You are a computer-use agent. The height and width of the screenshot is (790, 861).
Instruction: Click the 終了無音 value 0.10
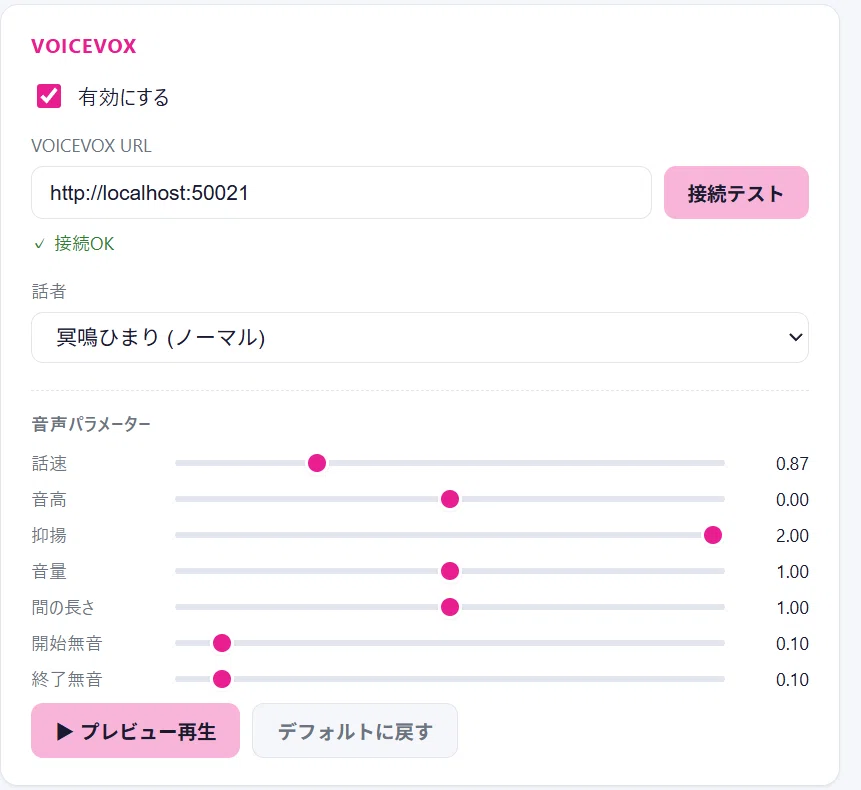tap(792, 680)
